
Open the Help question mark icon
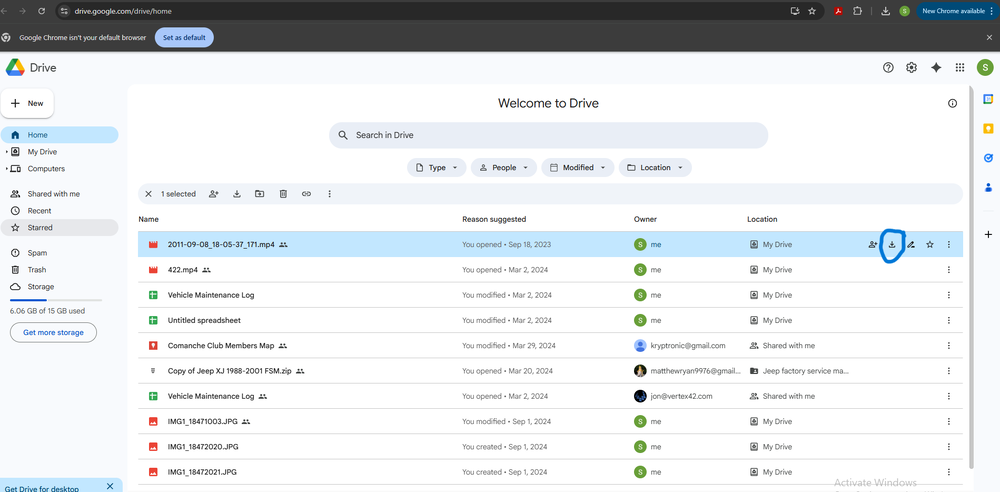click(x=888, y=68)
